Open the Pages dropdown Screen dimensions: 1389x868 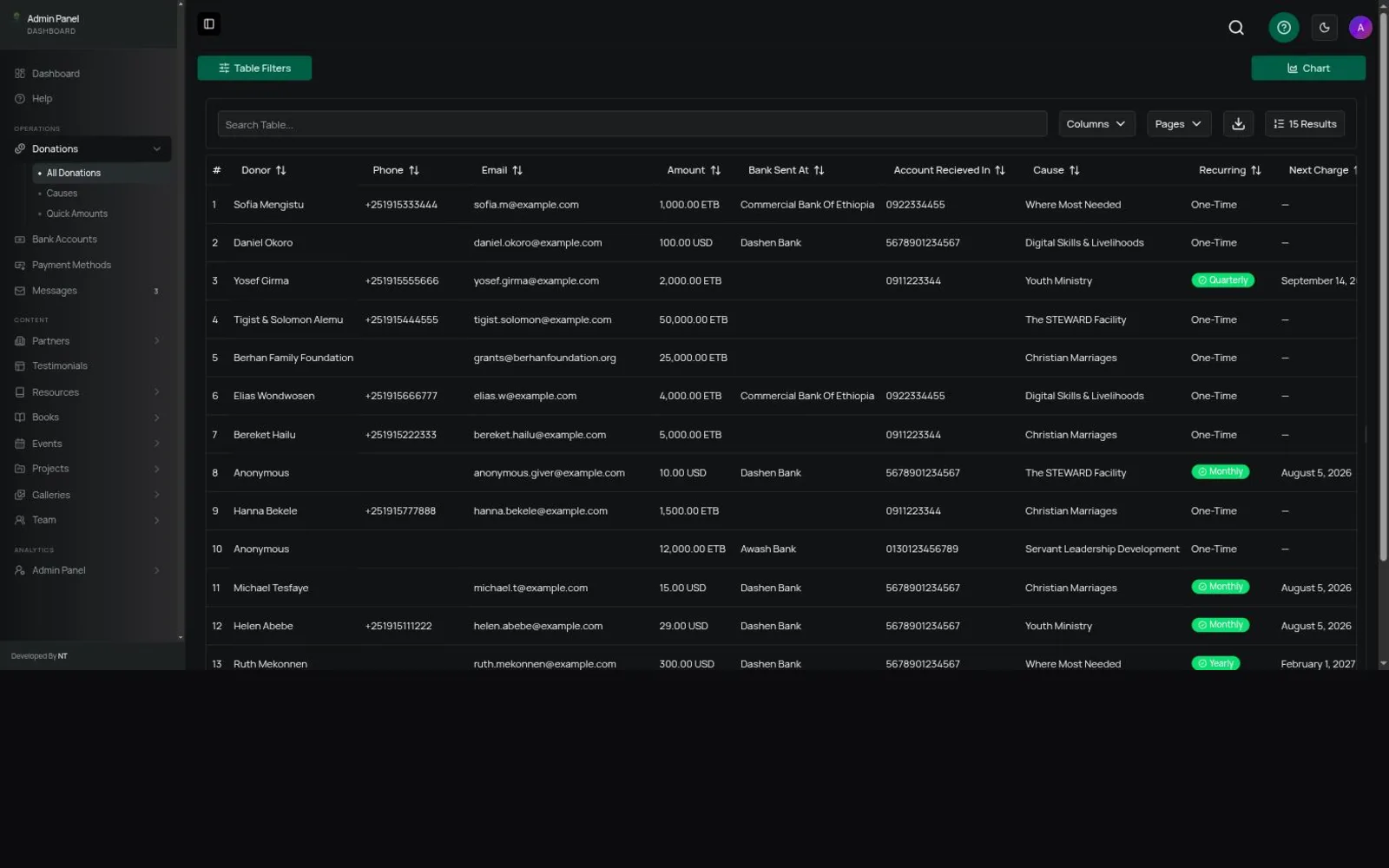[1179, 124]
